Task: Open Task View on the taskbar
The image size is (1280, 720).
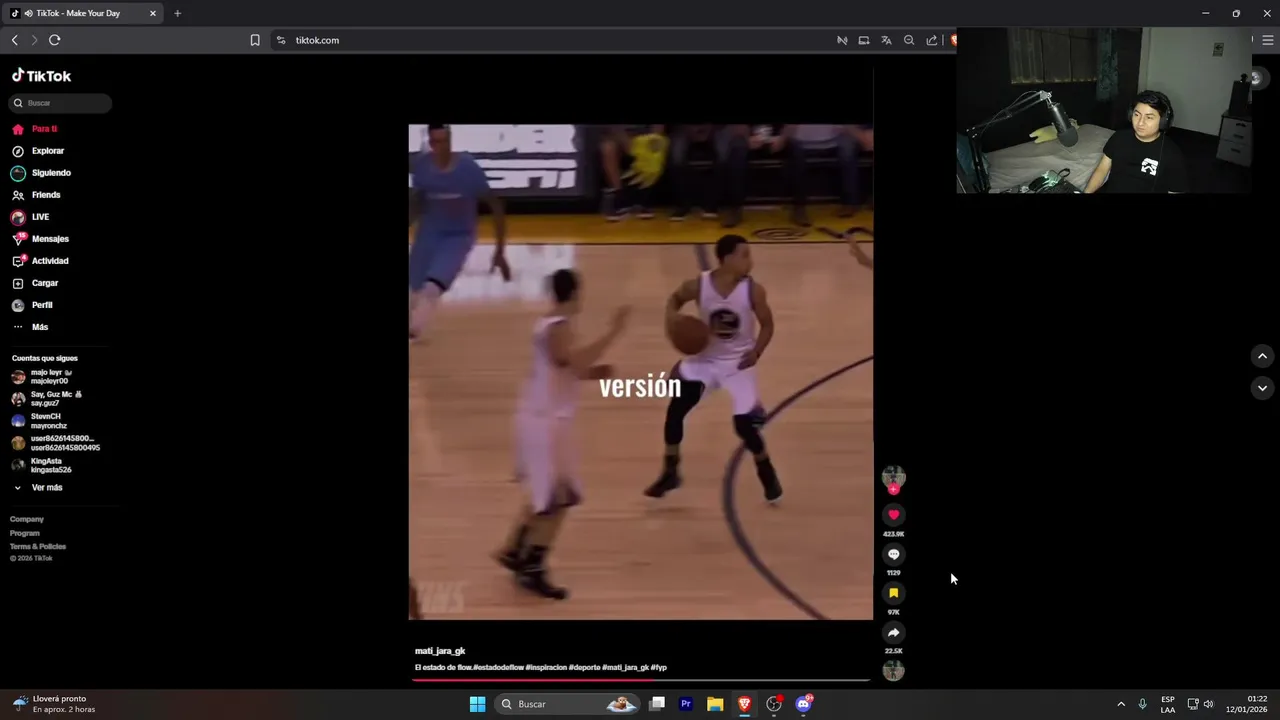Action: (x=657, y=704)
